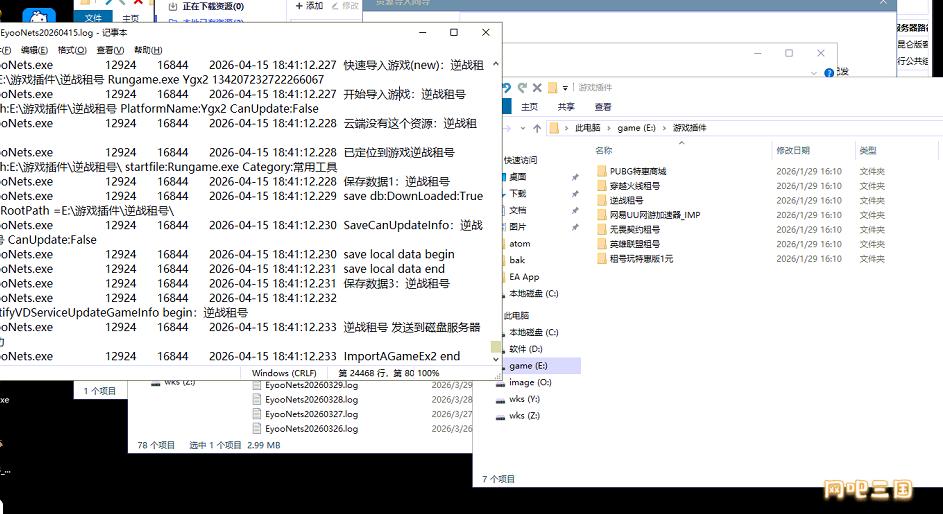Click game (E:) in the address breadcrumb
This screenshot has width=943, height=514.
click(x=636, y=128)
